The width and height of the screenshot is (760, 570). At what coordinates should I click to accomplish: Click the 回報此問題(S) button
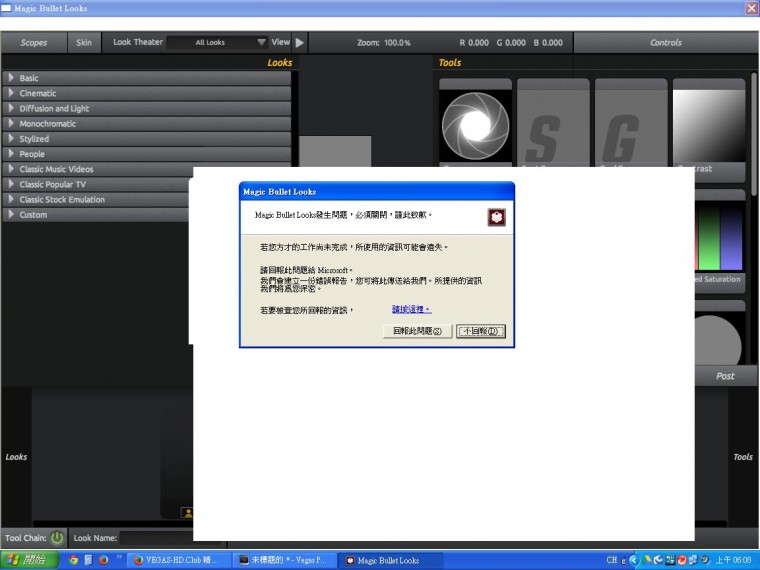(417, 331)
